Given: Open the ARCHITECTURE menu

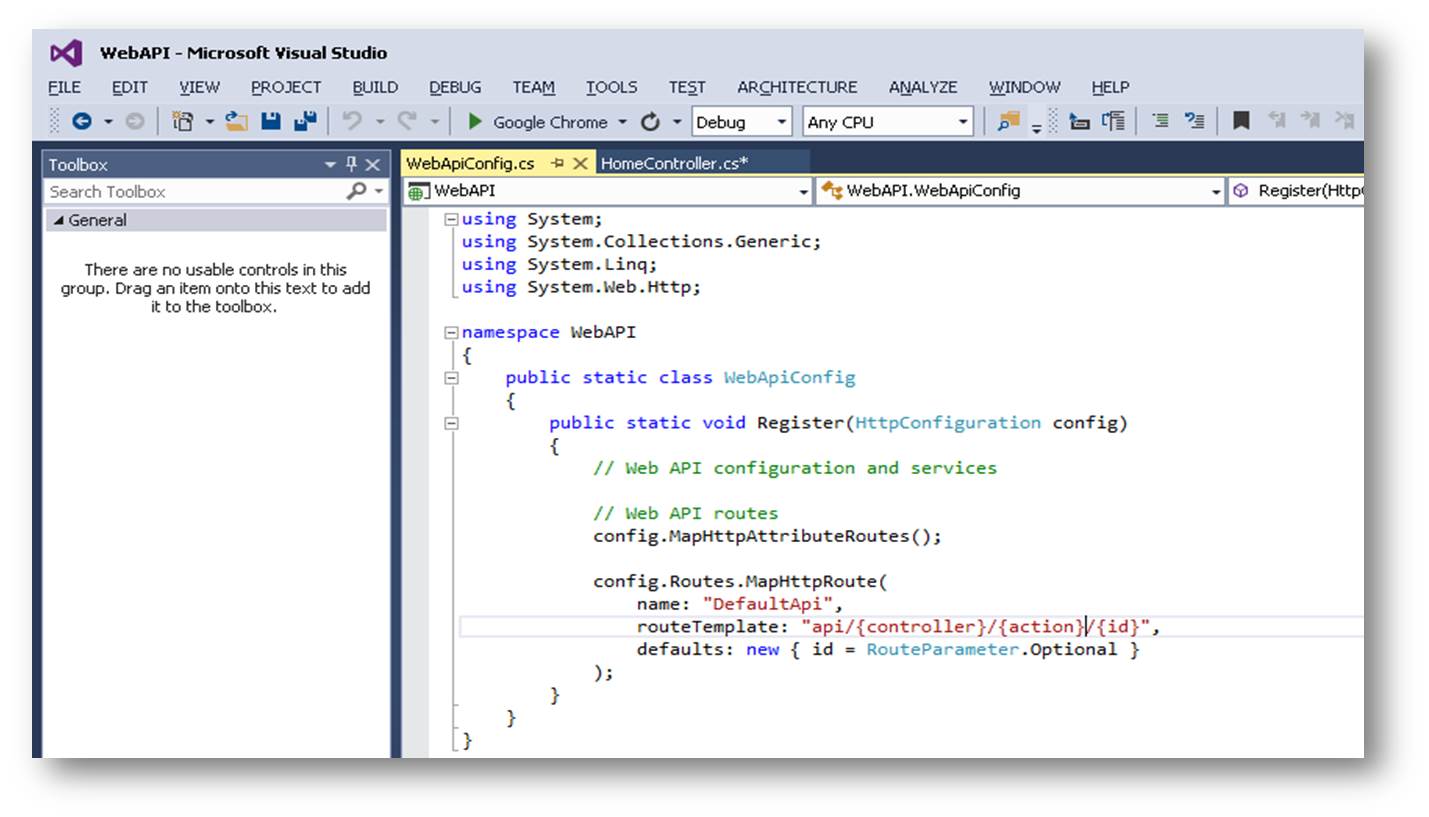Looking at the screenshot, I should point(798,87).
